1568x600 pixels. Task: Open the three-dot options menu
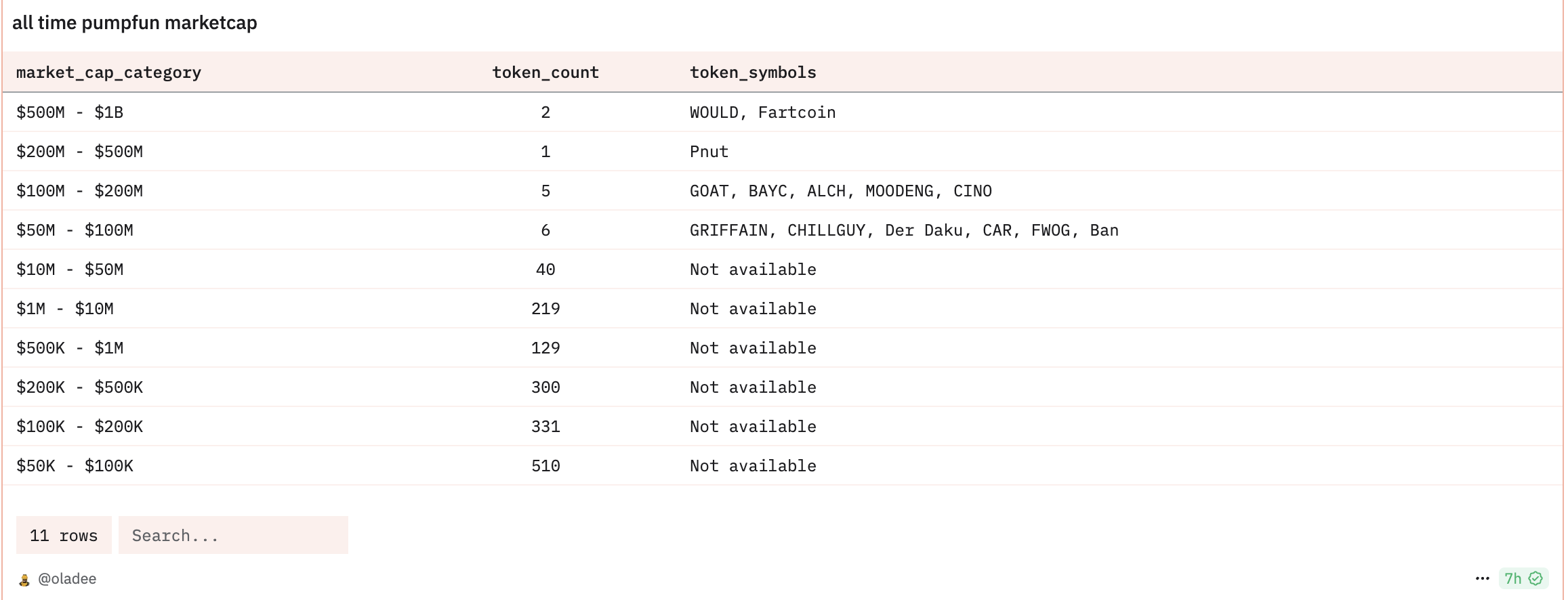click(x=1482, y=578)
